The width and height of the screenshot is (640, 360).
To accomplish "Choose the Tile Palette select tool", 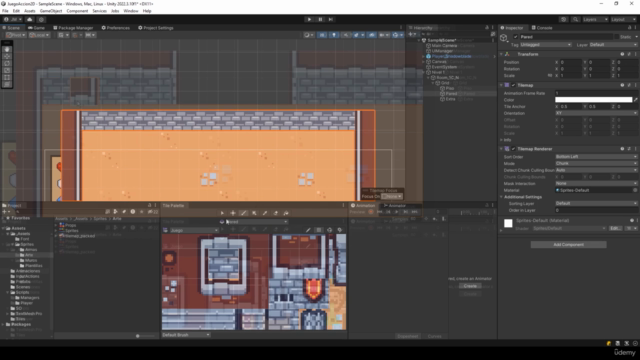I will click(x=222, y=213).
